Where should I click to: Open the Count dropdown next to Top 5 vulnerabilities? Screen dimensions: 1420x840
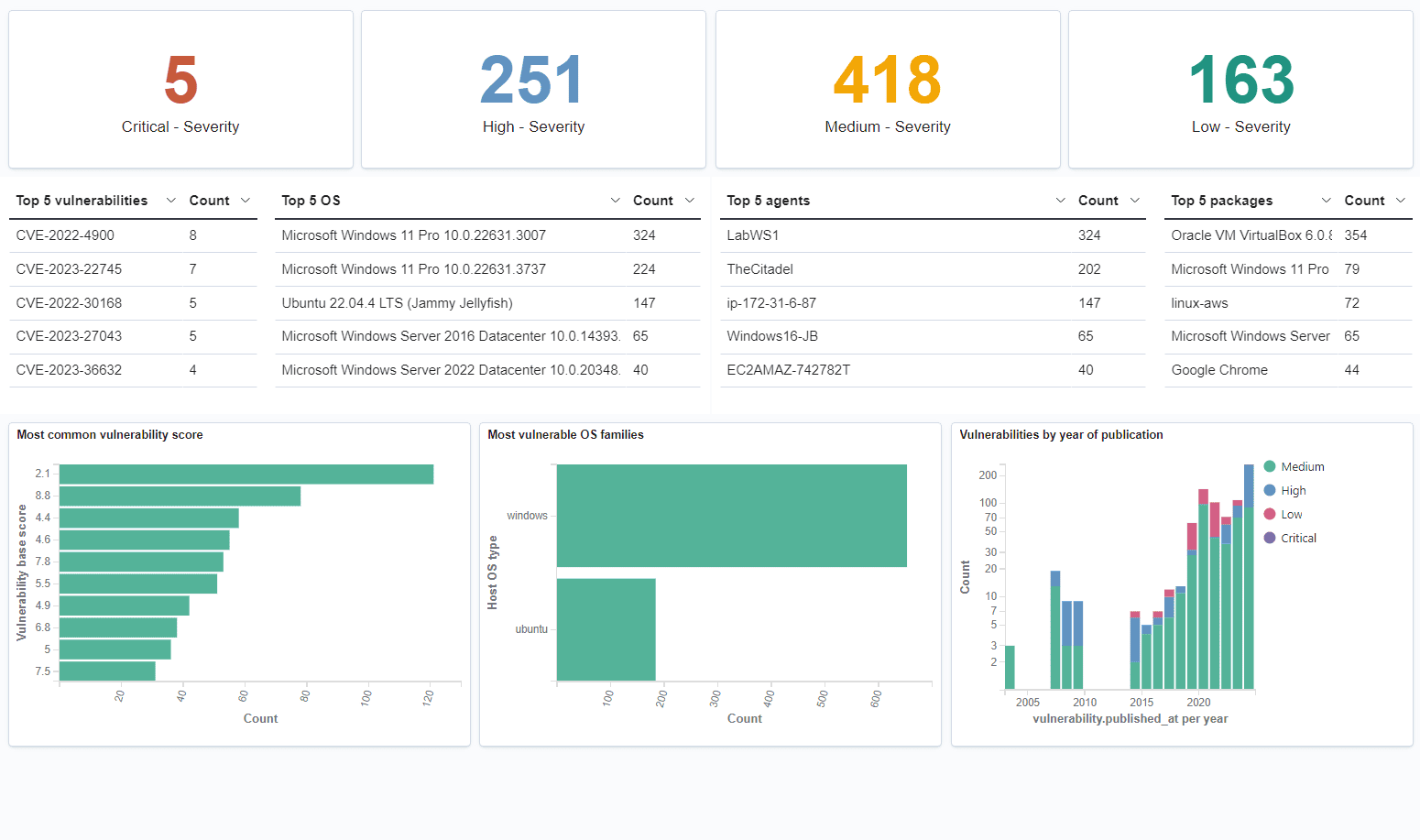(x=246, y=200)
